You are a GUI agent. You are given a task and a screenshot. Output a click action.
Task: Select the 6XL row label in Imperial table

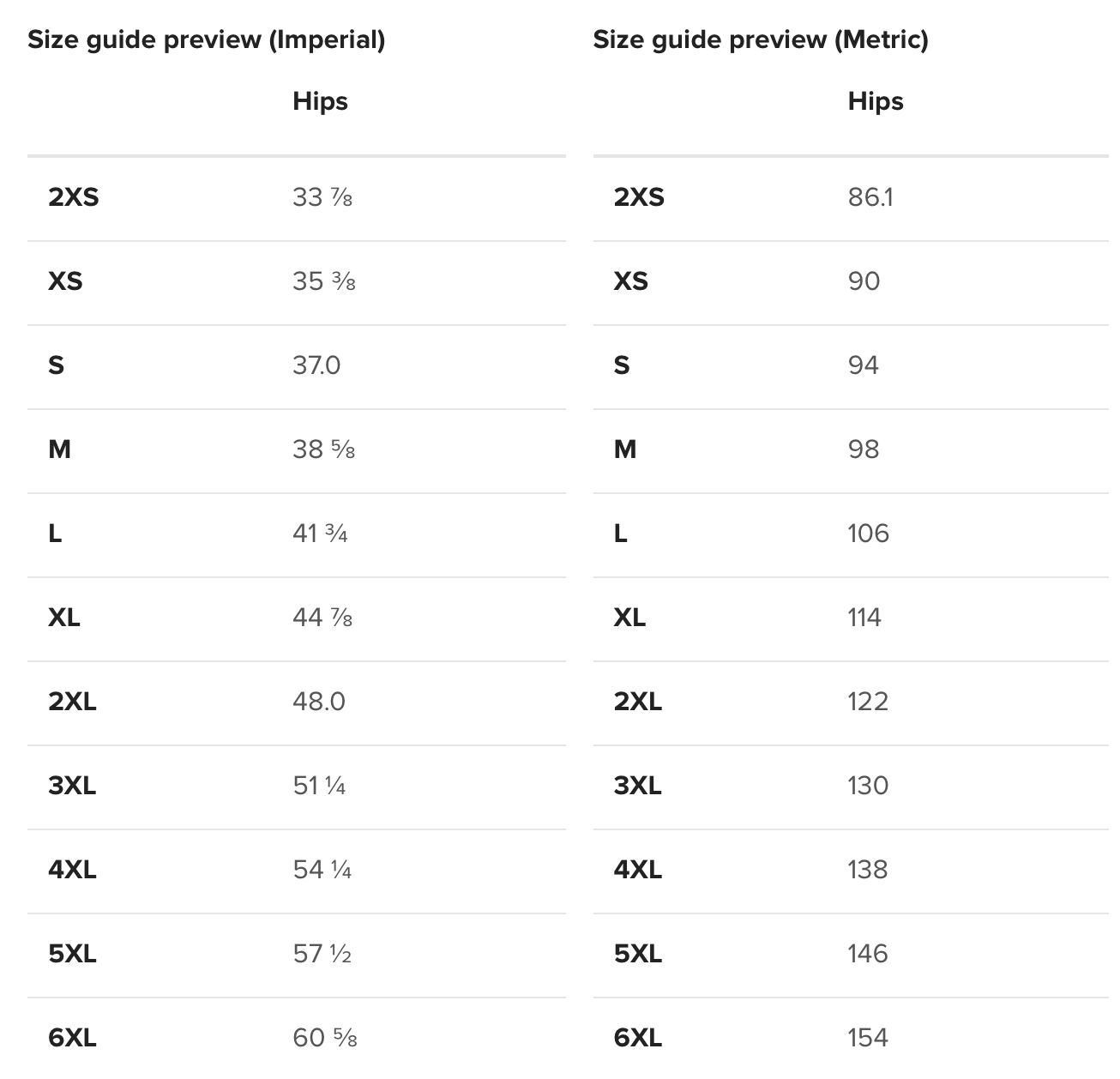coord(72,1038)
